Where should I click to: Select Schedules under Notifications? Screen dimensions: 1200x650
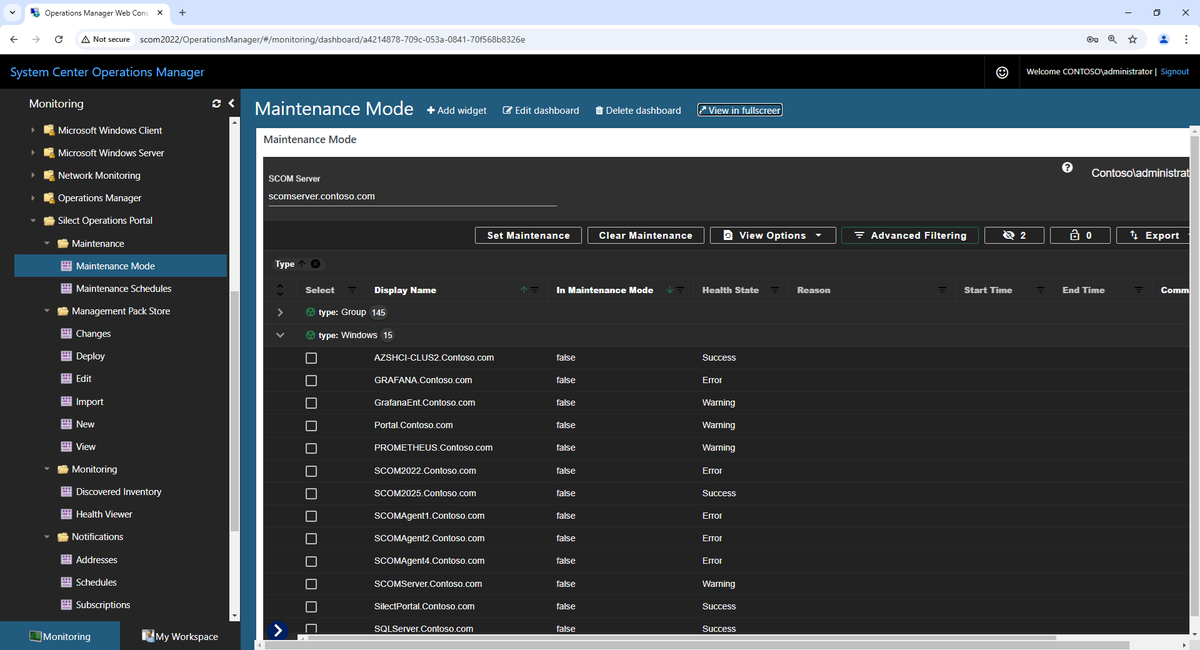tap(96, 582)
